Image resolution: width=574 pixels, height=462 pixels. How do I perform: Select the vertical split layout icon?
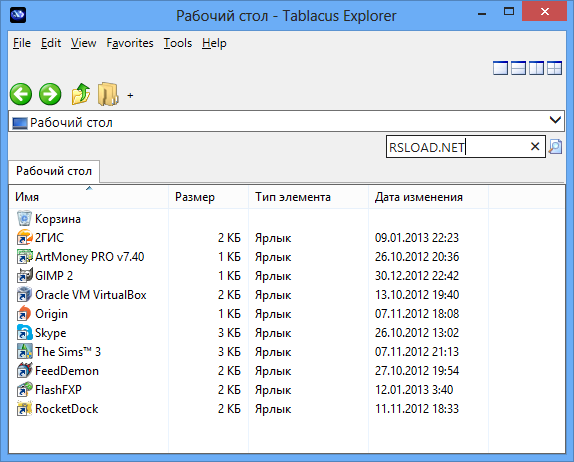536,68
